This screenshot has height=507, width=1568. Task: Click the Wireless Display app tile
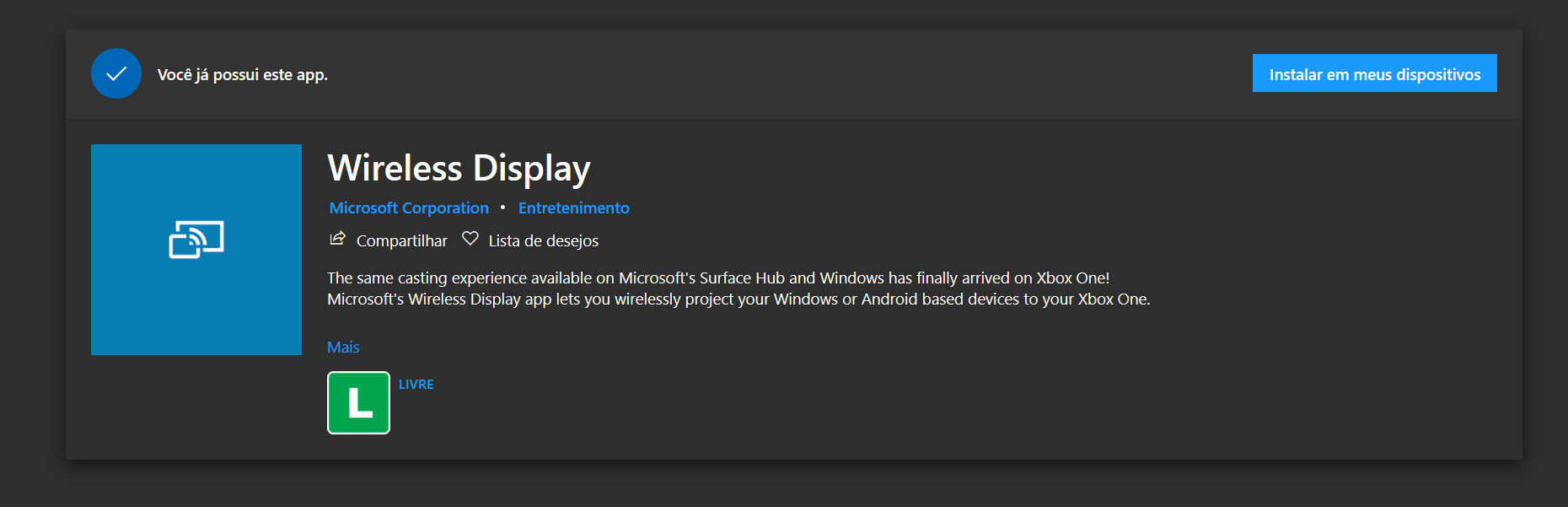(x=196, y=250)
